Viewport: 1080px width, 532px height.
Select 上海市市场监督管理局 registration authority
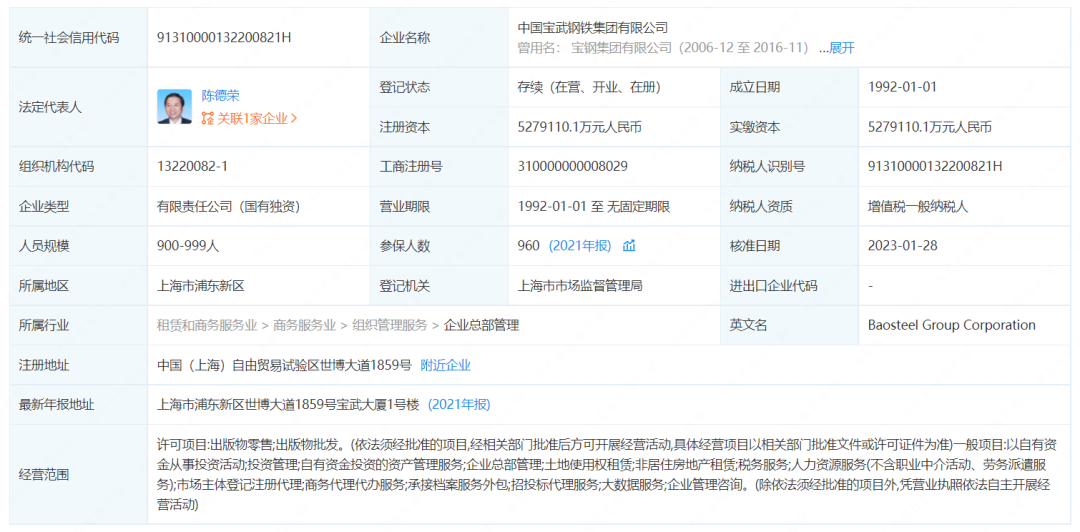pos(580,285)
